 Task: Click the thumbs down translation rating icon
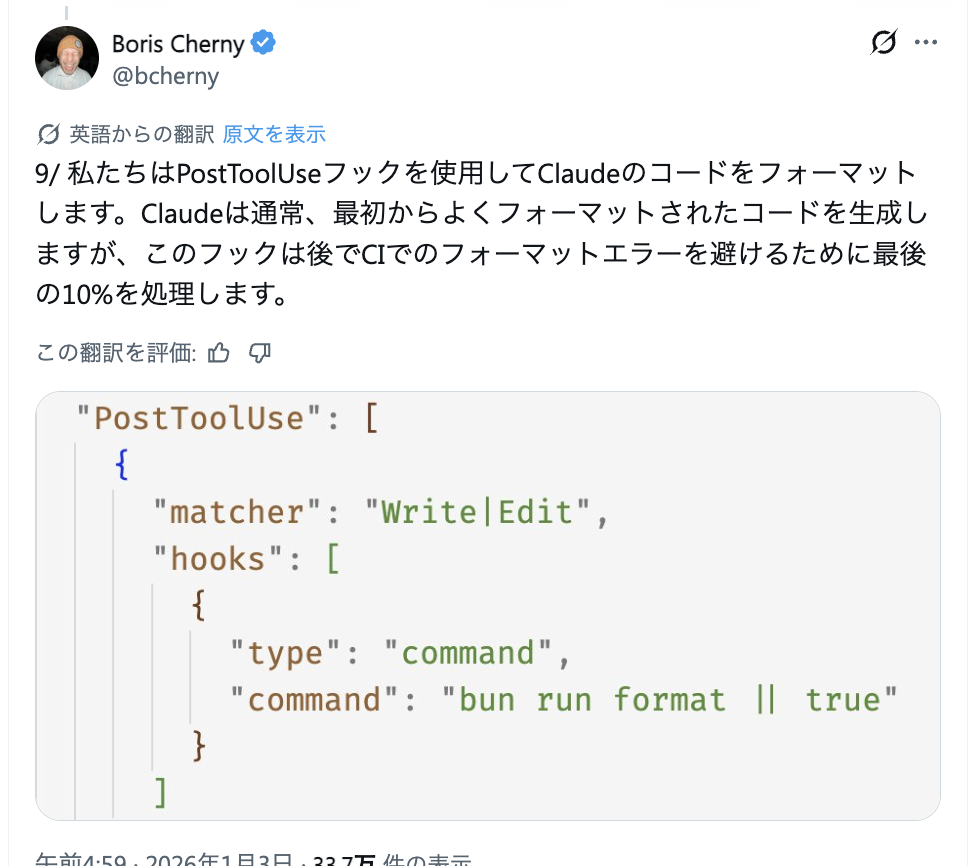260,352
